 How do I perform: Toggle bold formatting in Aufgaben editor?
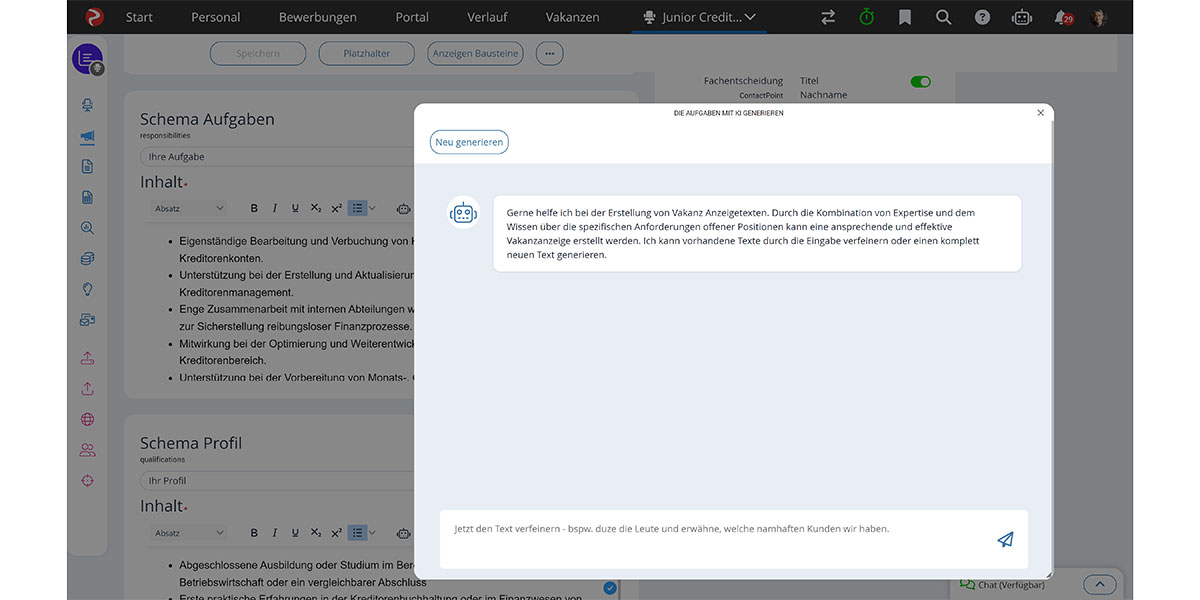pyautogui.click(x=254, y=208)
